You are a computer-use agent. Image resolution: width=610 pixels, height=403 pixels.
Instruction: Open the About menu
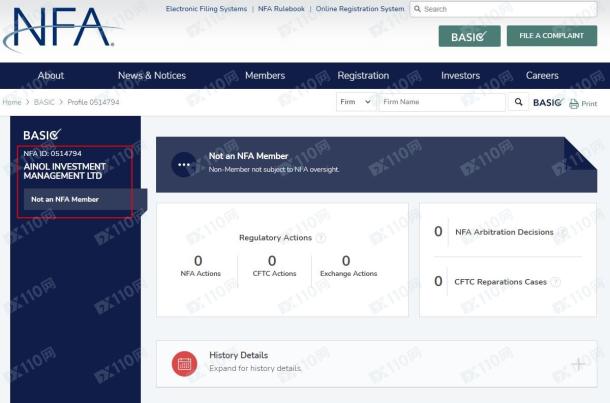(x=51, y=75)
